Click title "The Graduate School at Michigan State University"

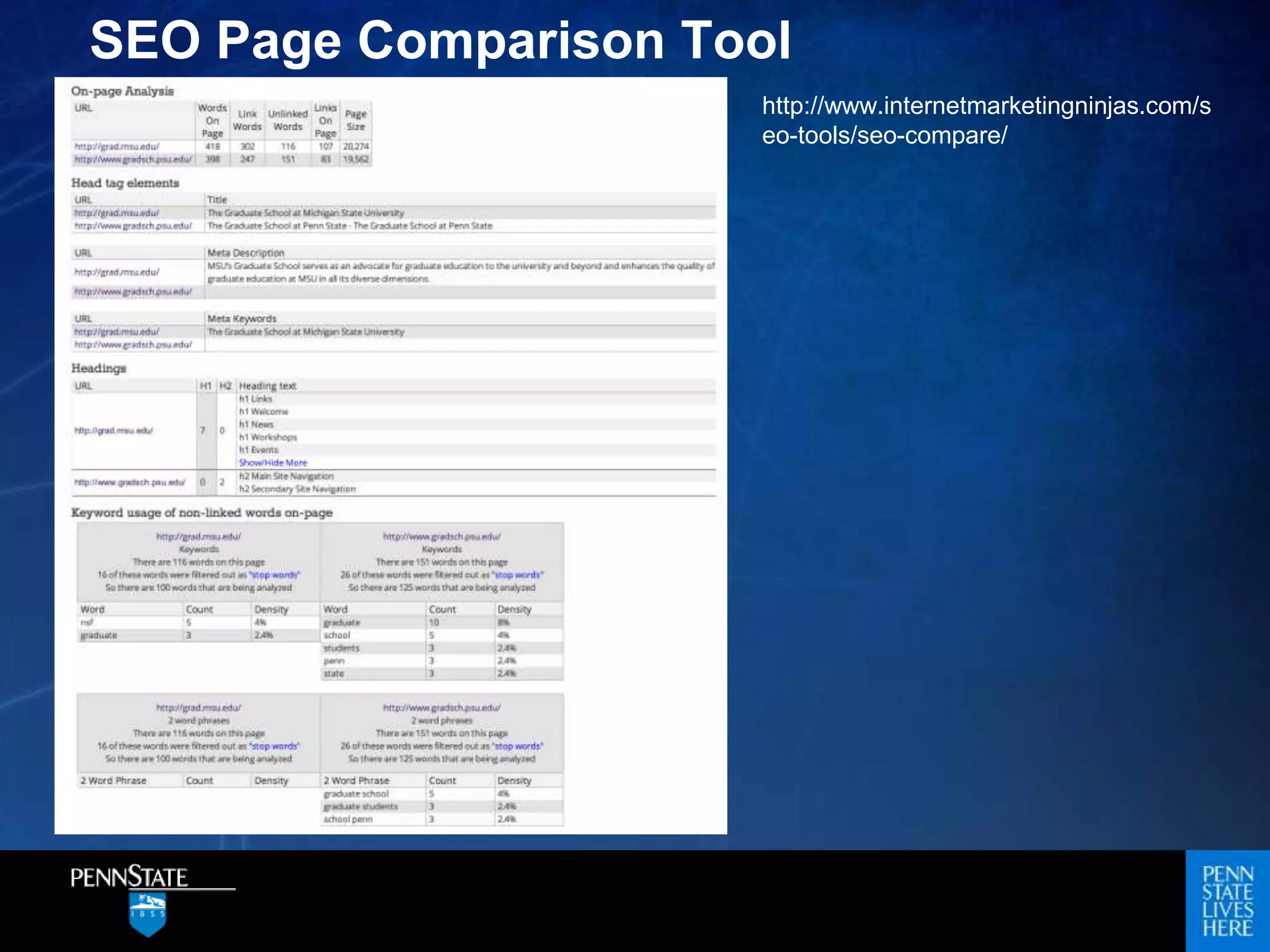pos(305,213)
